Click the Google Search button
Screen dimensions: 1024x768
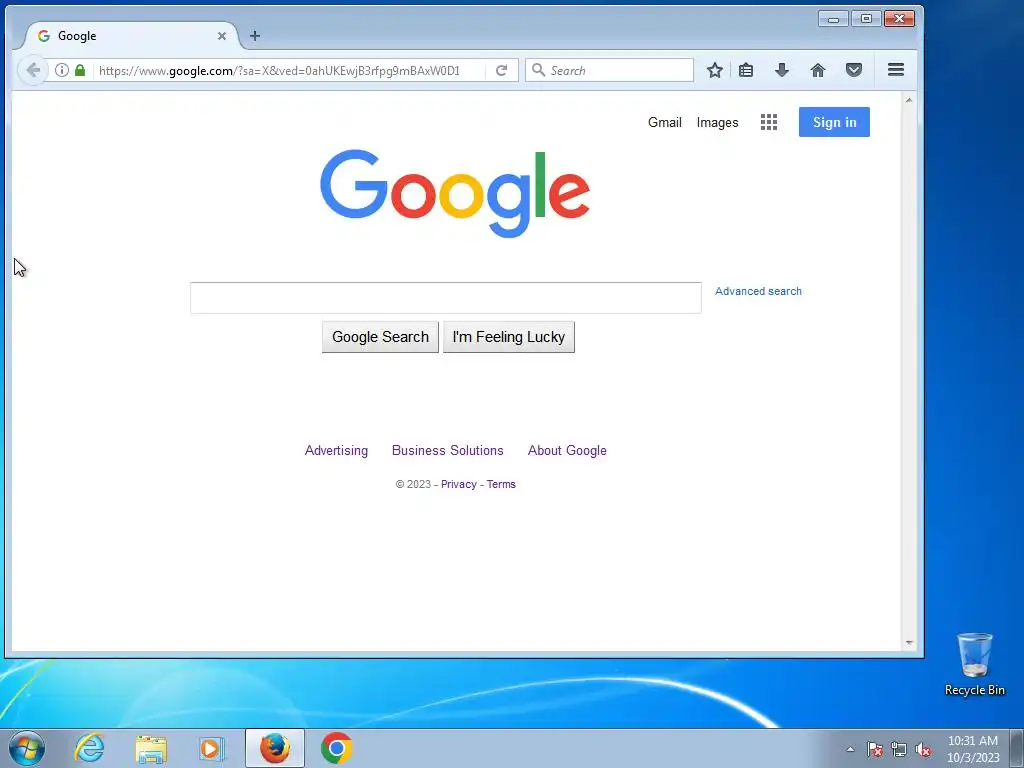tap(380, 337)
